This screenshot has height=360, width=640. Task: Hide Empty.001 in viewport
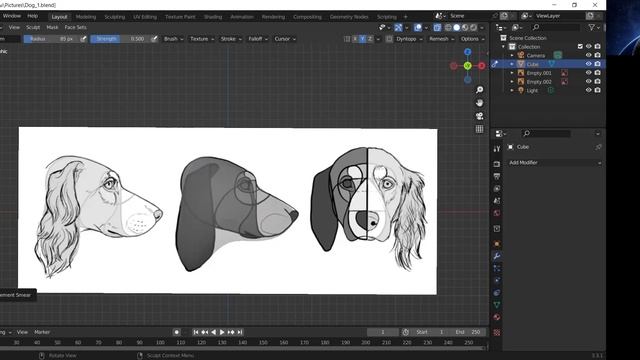tap(589, 73)
